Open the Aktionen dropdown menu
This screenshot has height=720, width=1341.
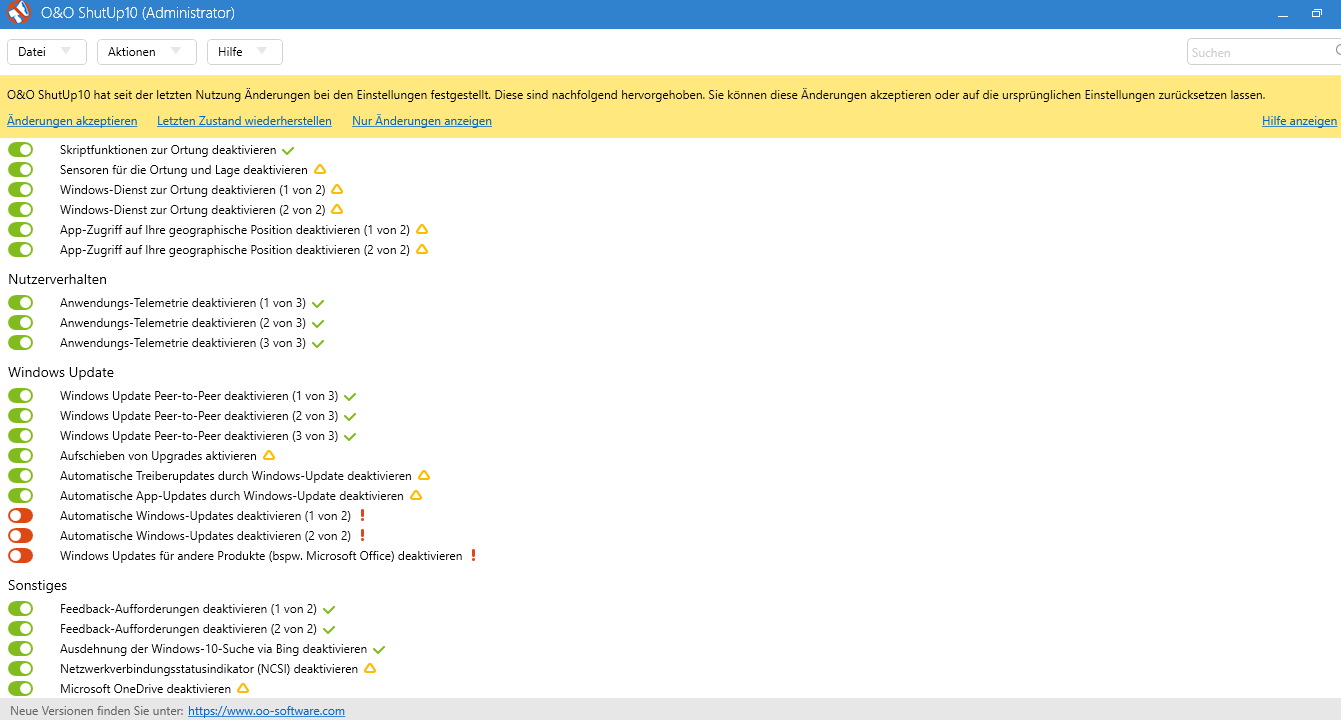click(147, 52)
